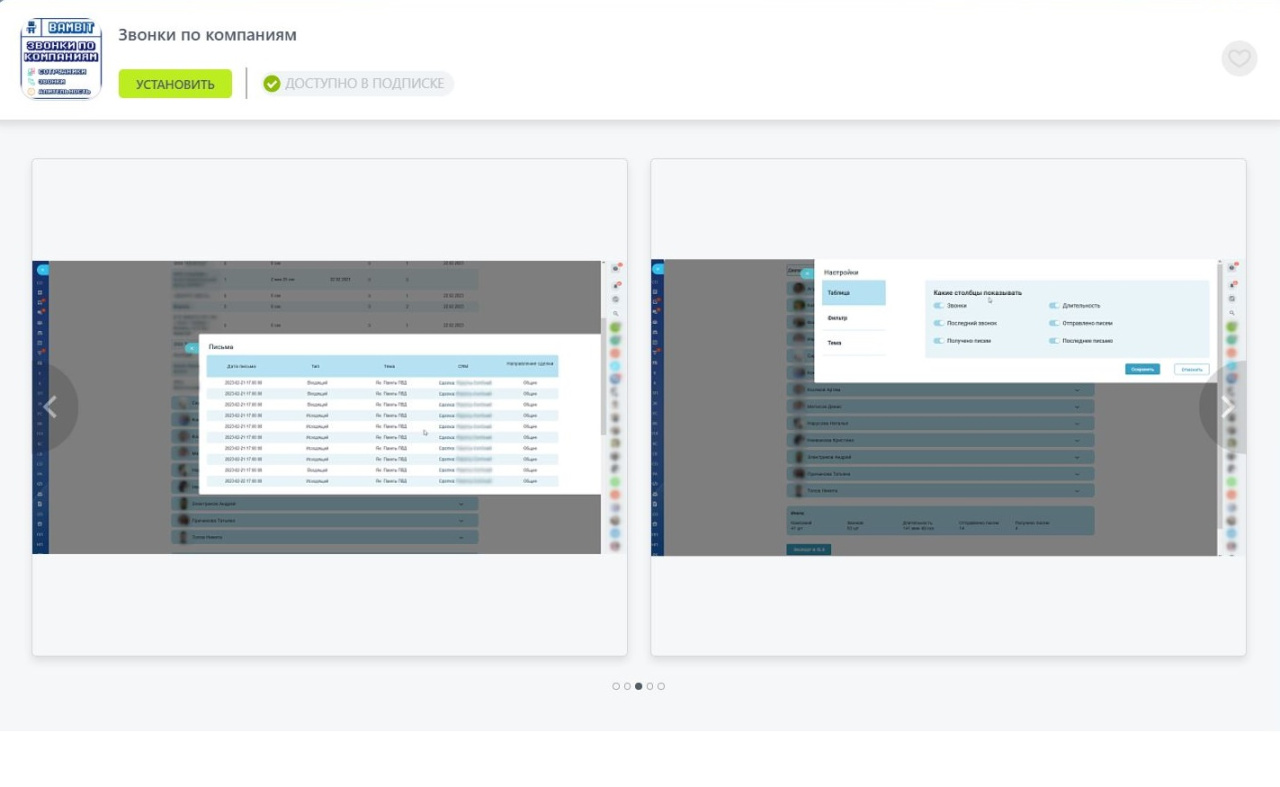The height and width of the screenshot is (787, 1280).
Task: Expand the bottom employee row chevron in letters screenshot
Action: [461, 537]
